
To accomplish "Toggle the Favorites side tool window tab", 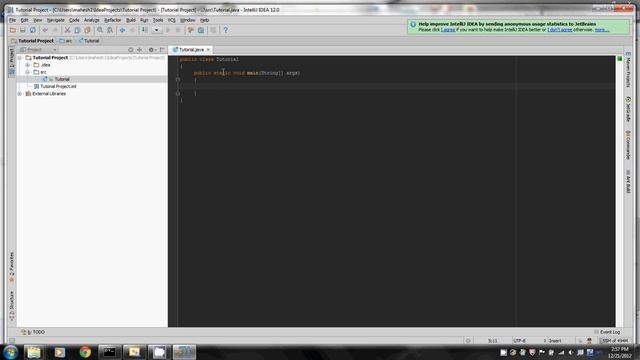I will [x=12, y=267].
